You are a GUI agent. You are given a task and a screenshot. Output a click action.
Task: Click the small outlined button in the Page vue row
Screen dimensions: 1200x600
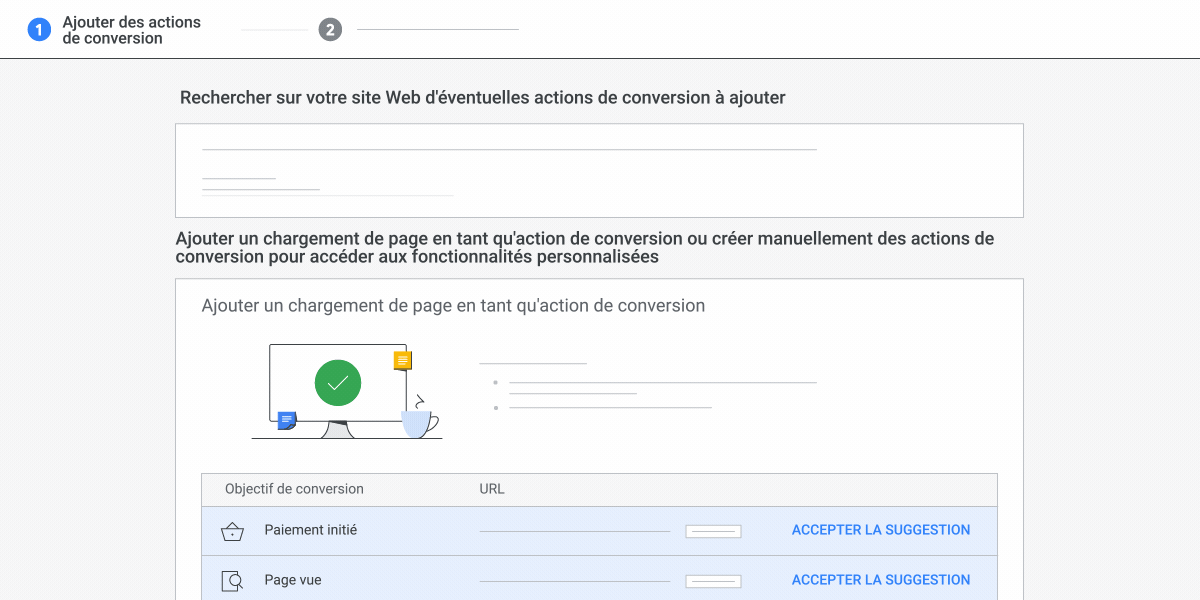[x=713, y=581]
